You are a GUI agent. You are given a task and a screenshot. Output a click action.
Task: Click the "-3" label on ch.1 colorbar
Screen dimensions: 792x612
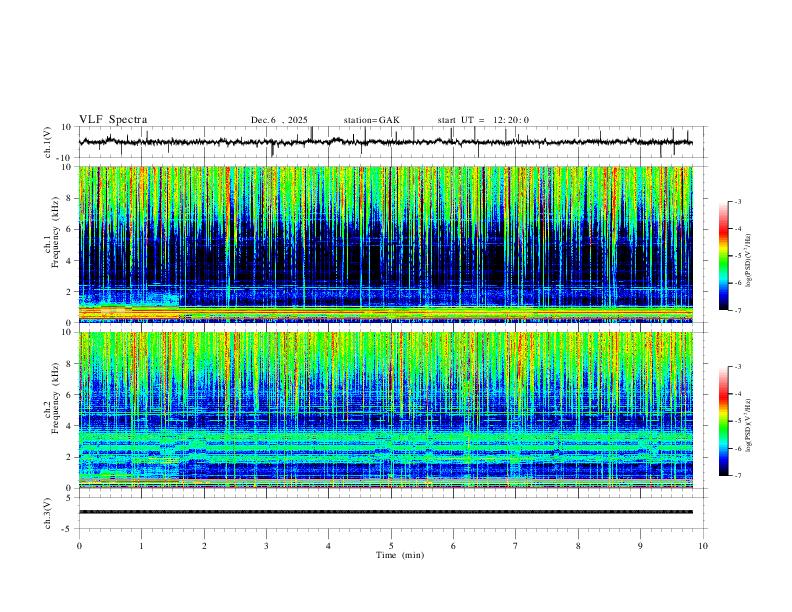pyautogui.click(x=738, y=201)
